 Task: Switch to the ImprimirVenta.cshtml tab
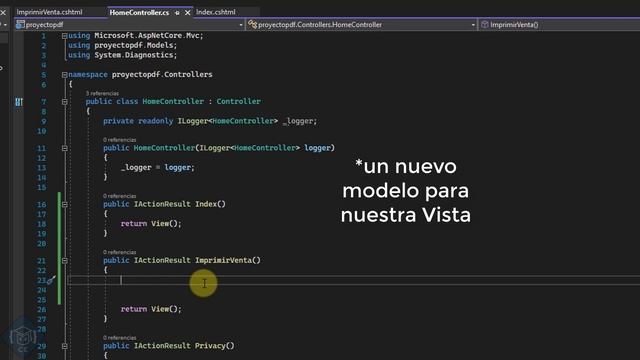(x=49, y=12)
